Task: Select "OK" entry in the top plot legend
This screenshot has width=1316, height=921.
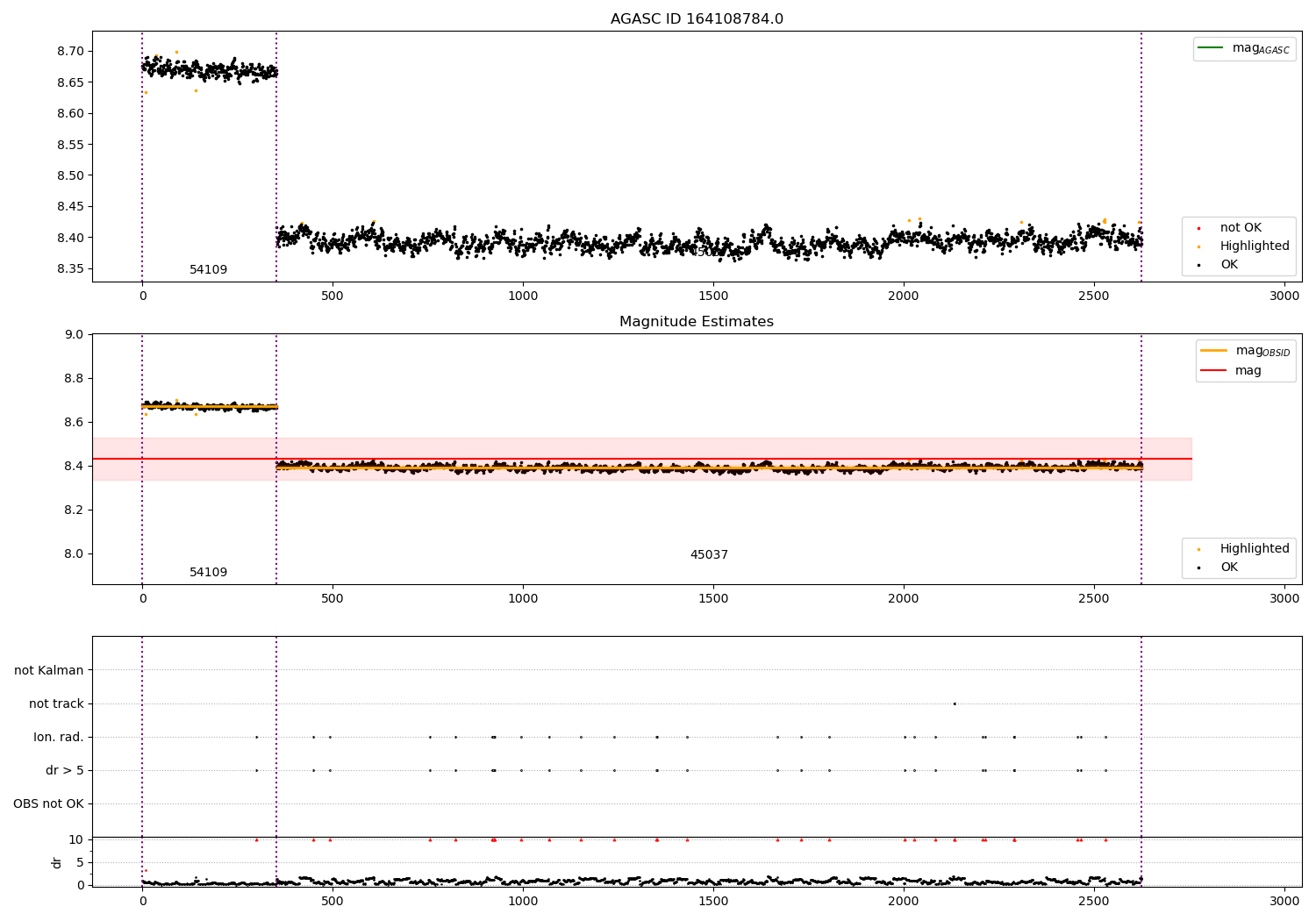Action: click(1229, 265)
